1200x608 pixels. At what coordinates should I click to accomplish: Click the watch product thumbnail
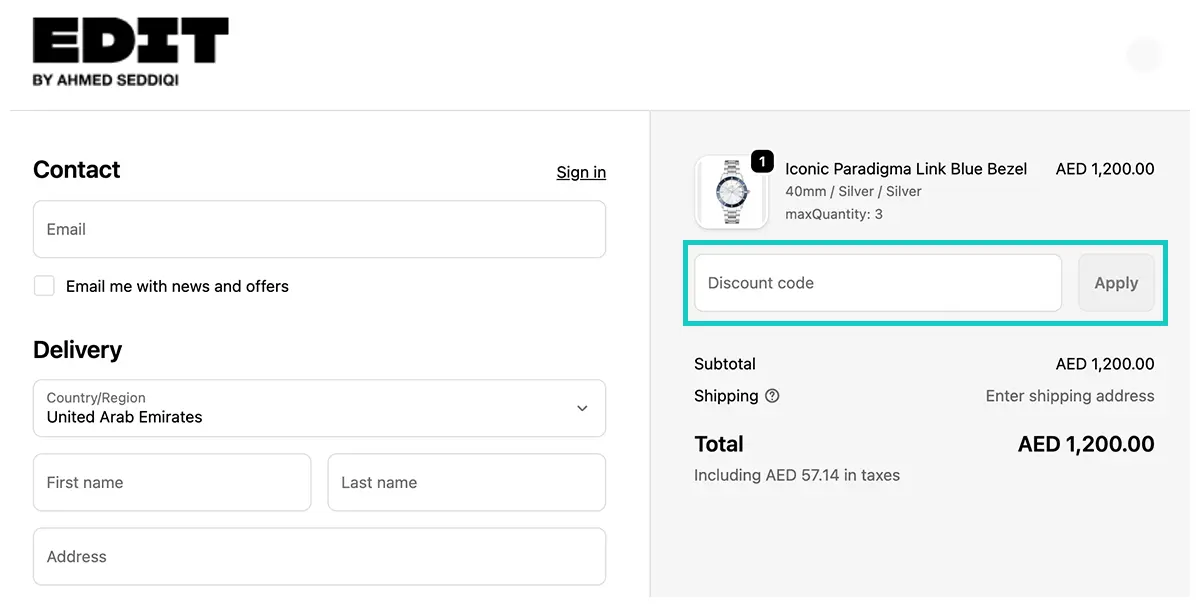point(731,192)
